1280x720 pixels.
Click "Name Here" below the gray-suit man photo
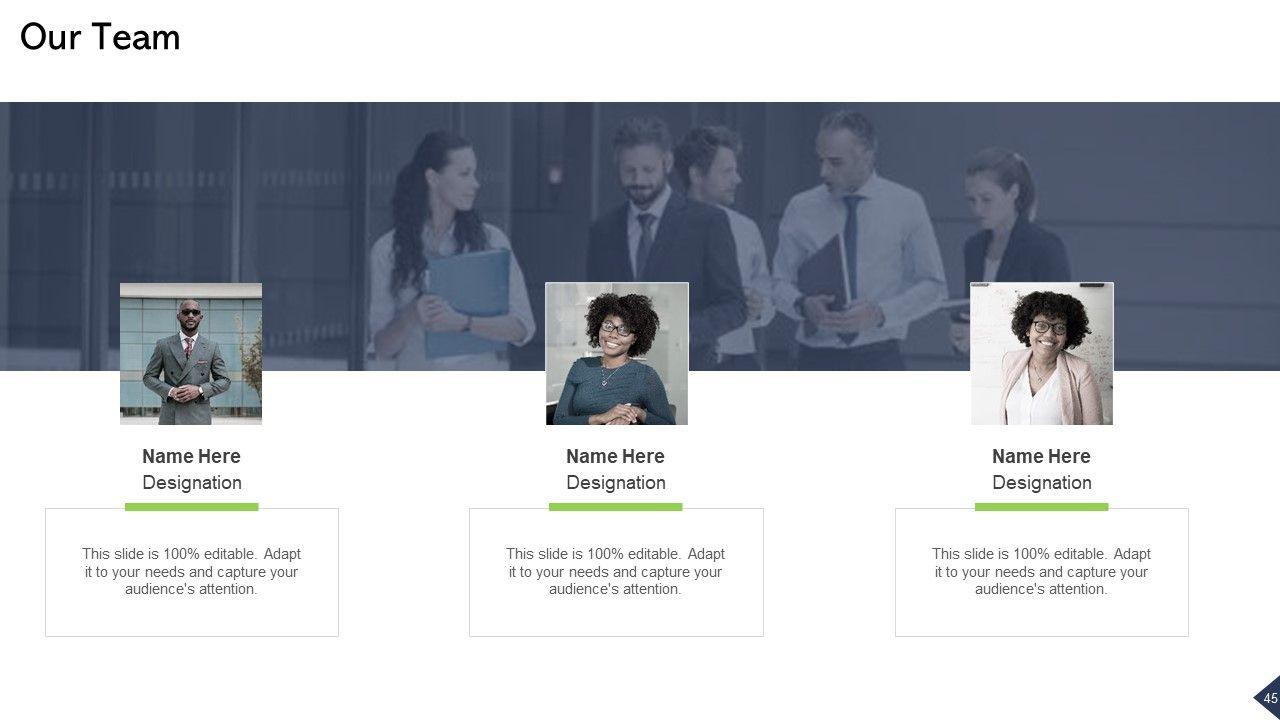point(191,456)
